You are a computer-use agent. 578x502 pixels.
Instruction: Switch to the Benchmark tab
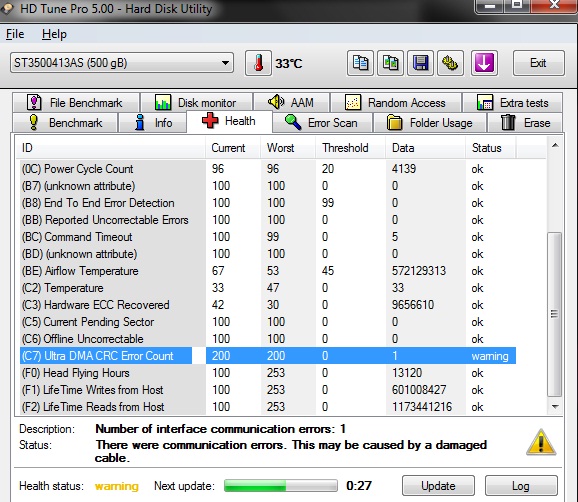tap(65, 123)
